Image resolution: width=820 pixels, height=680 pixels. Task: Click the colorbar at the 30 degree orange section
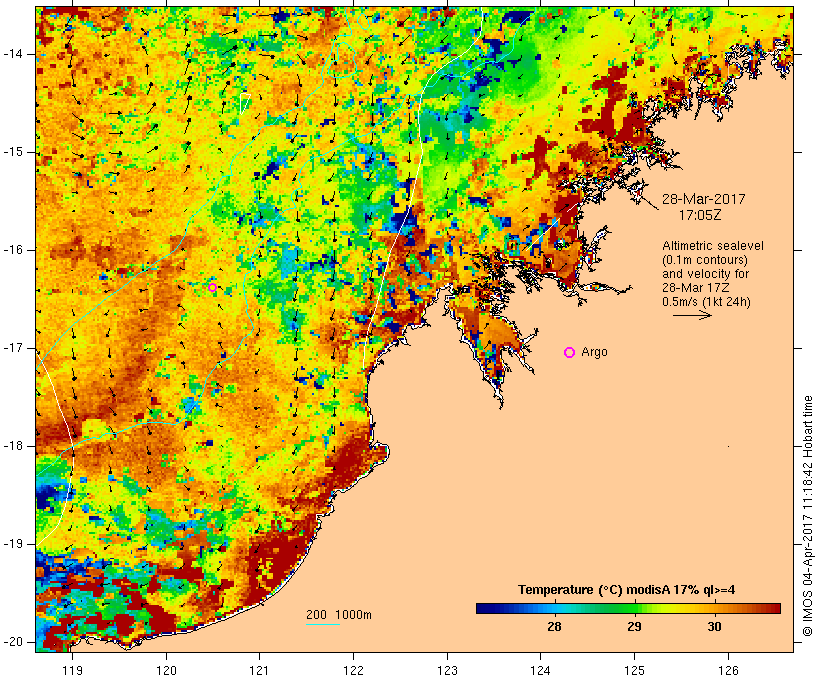pos(714,608)
